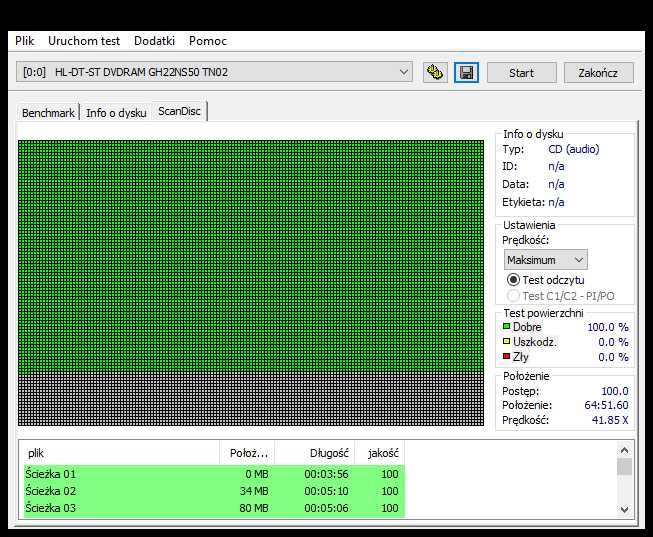653x537 pixels.
Task: Click the green Dobre color swatch
Action: click(506, 327)
